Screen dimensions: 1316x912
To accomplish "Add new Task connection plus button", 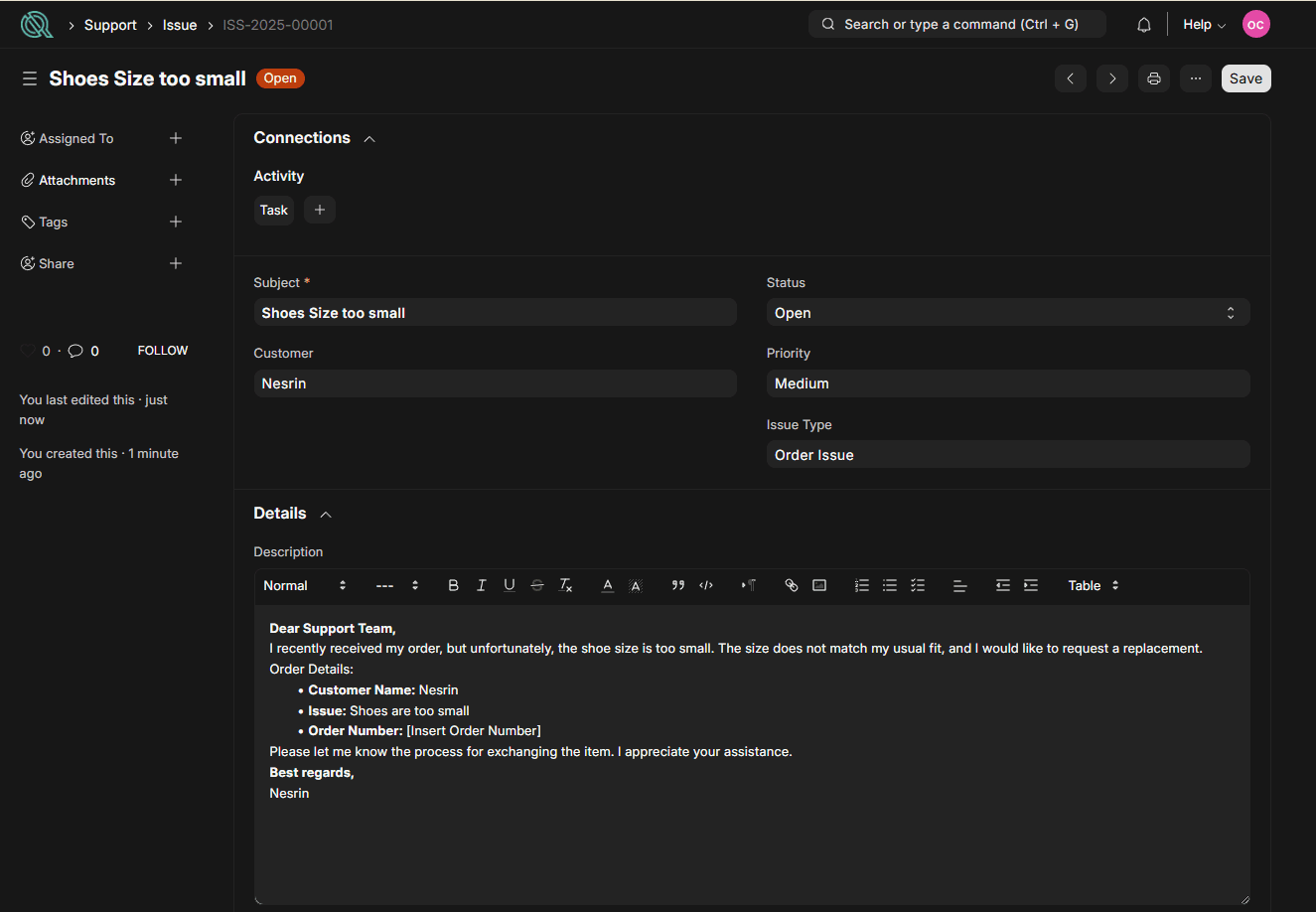I will coord(320,210).
